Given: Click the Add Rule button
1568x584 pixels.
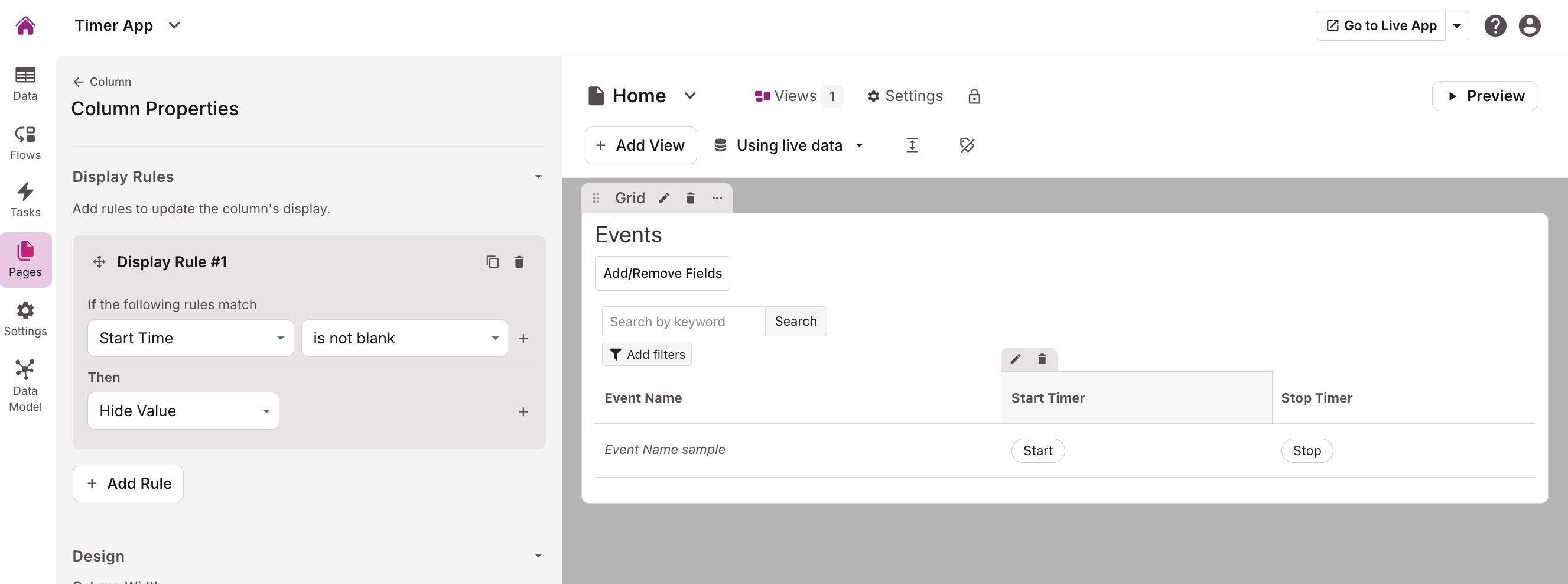Looking at the screenshot, I should (128, 484).
